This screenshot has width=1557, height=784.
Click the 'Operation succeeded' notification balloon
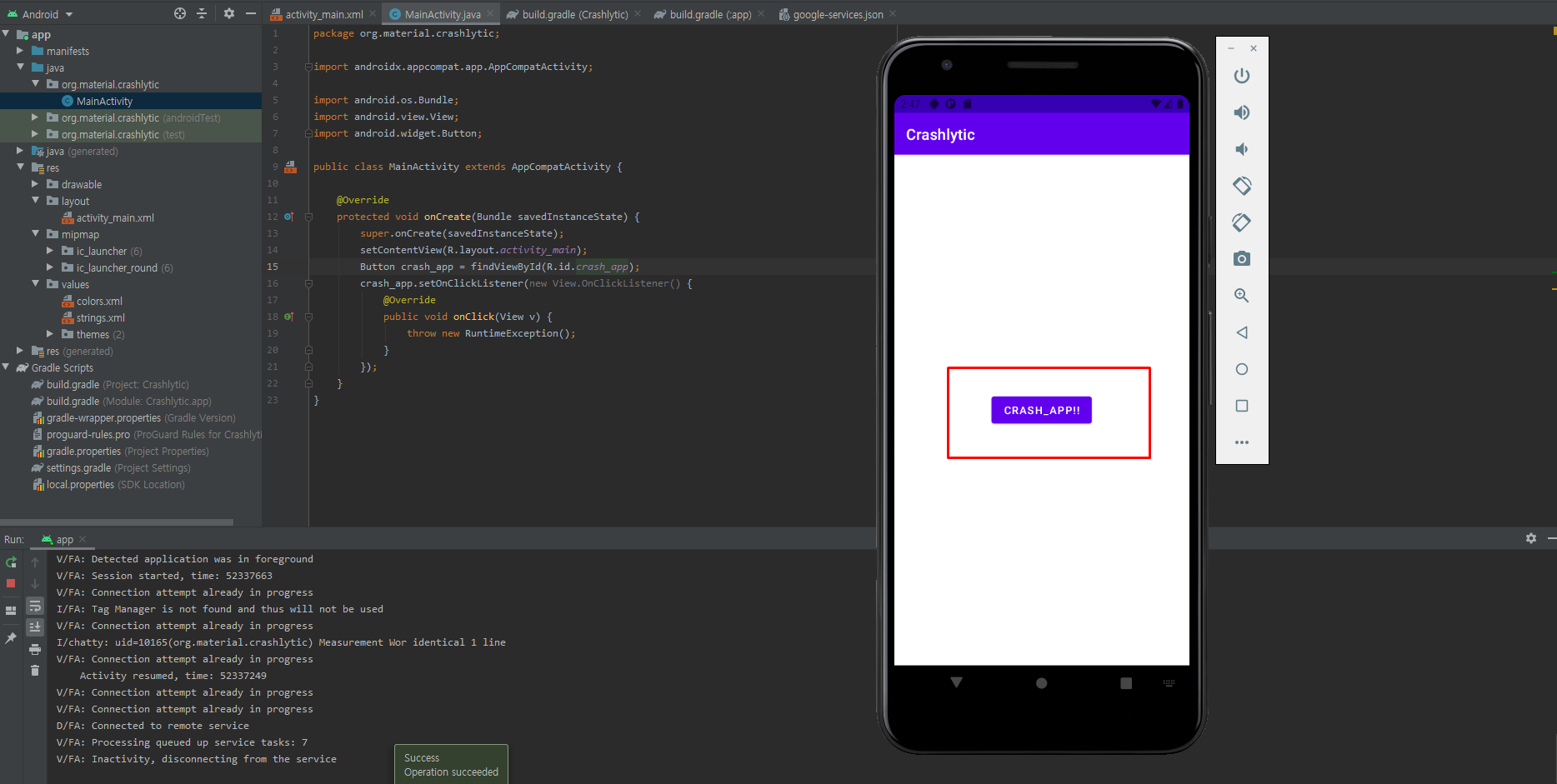tap(451, 765)
